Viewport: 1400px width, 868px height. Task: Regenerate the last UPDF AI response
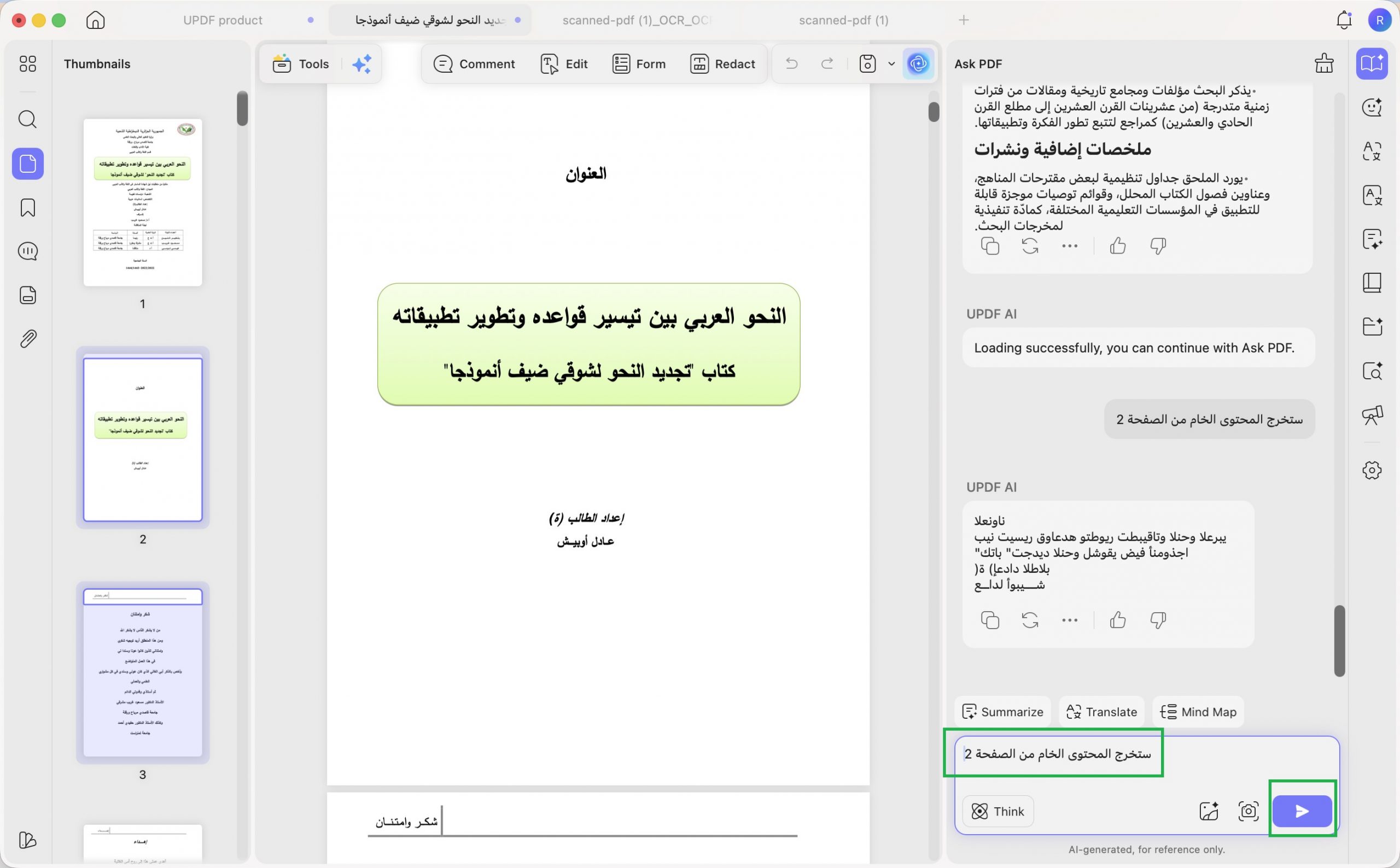coord(1030,620)
